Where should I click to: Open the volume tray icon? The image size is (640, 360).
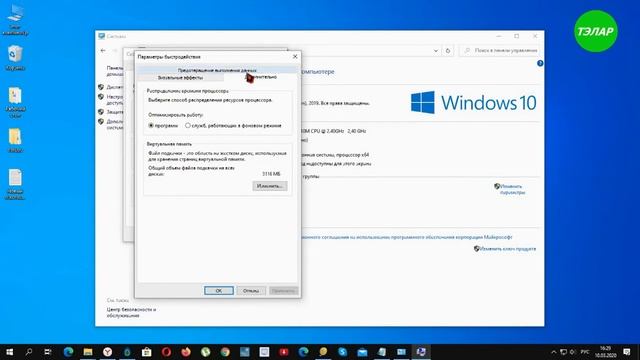click(x=573, y=352)
